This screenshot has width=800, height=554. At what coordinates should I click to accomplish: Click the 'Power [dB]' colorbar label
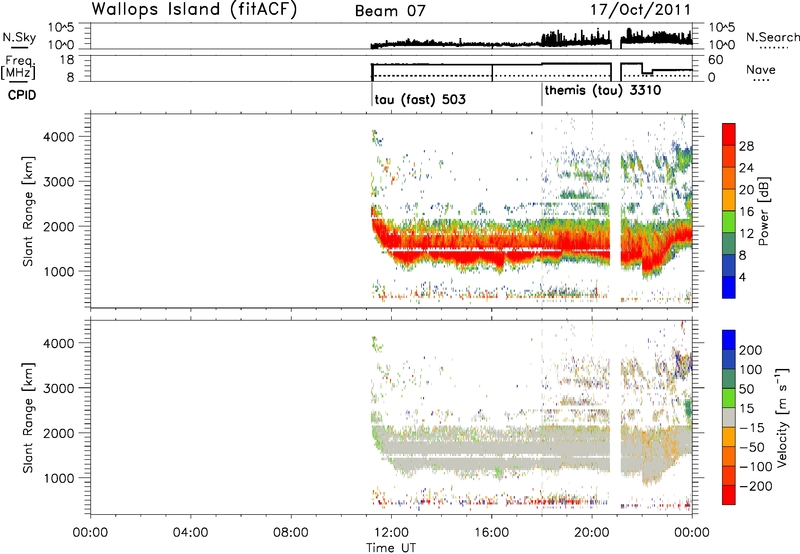coord(763,211)
